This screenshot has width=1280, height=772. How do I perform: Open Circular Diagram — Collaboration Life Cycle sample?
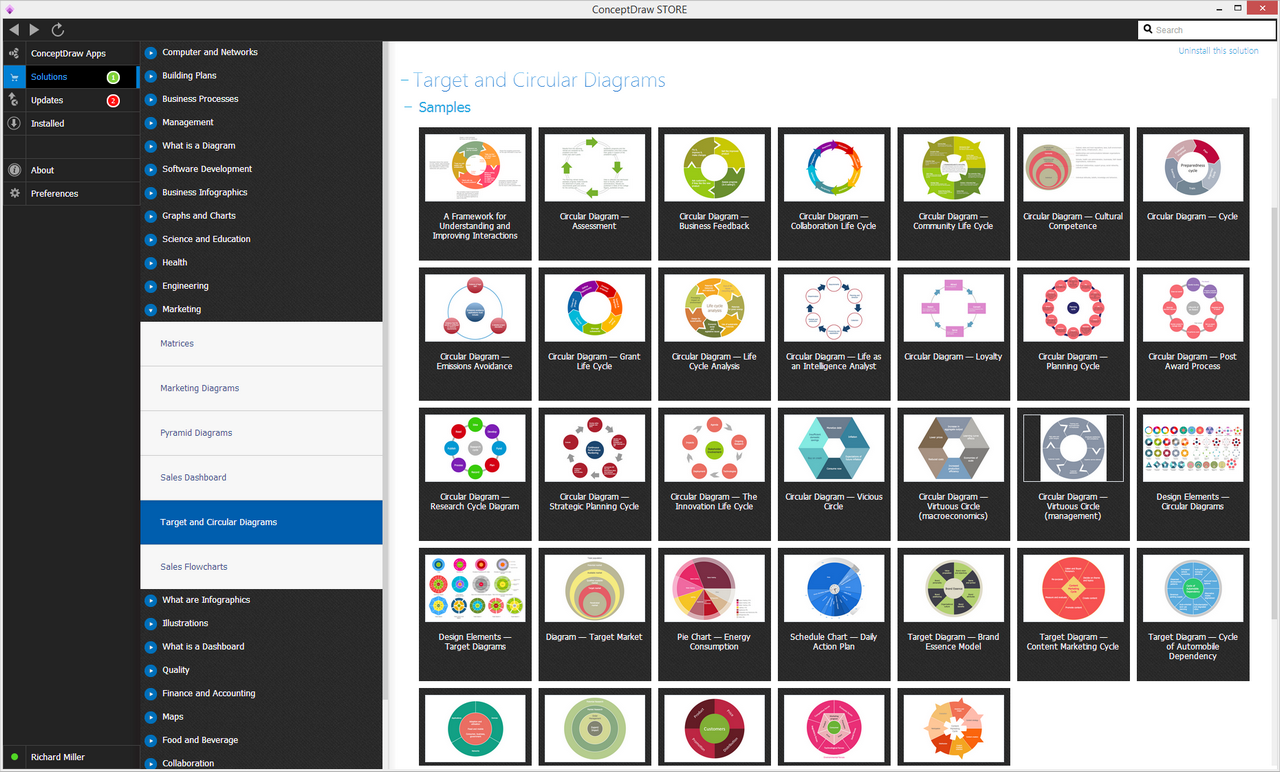pyautogui.click(x=834, y=194)
